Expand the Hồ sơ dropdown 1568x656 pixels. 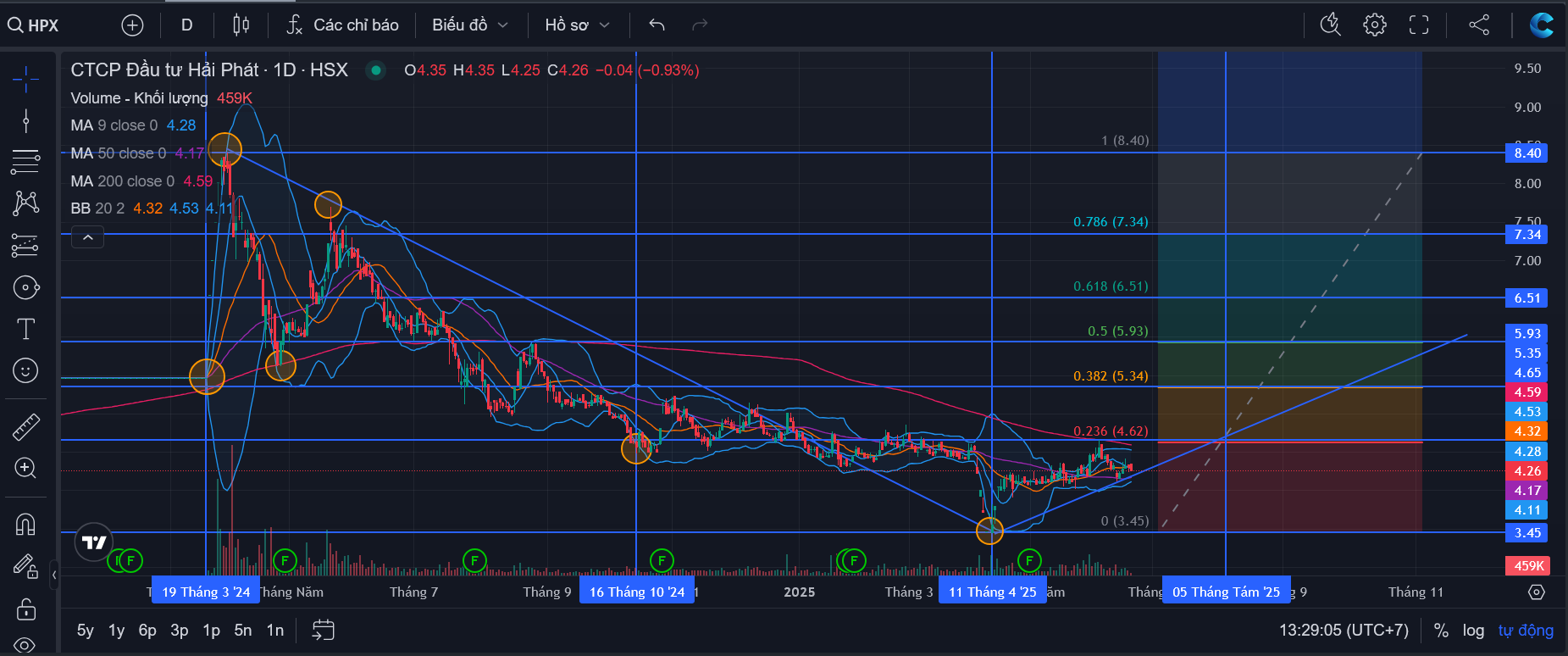tap(578, 25)
